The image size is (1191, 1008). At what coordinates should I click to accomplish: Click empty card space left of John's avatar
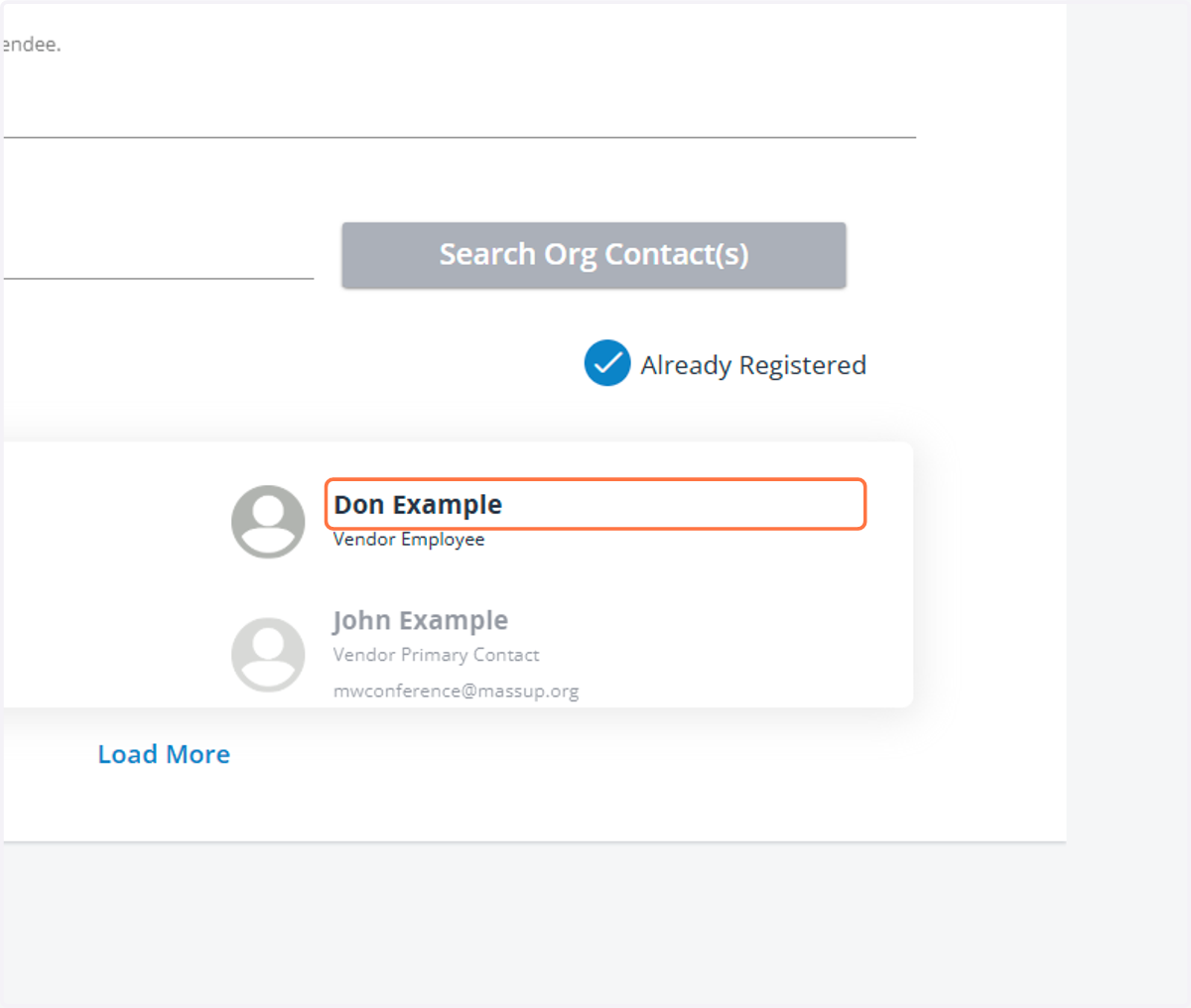pos(114,650)
